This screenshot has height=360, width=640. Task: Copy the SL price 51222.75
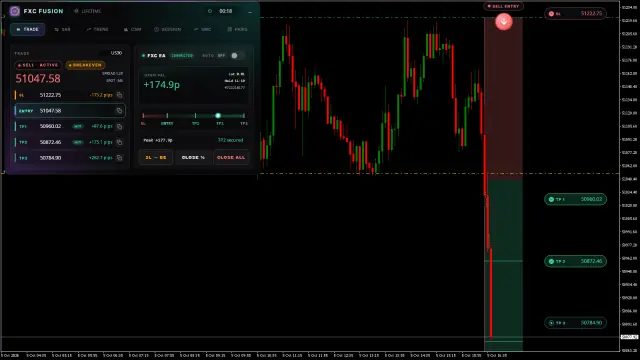[120, 95]
